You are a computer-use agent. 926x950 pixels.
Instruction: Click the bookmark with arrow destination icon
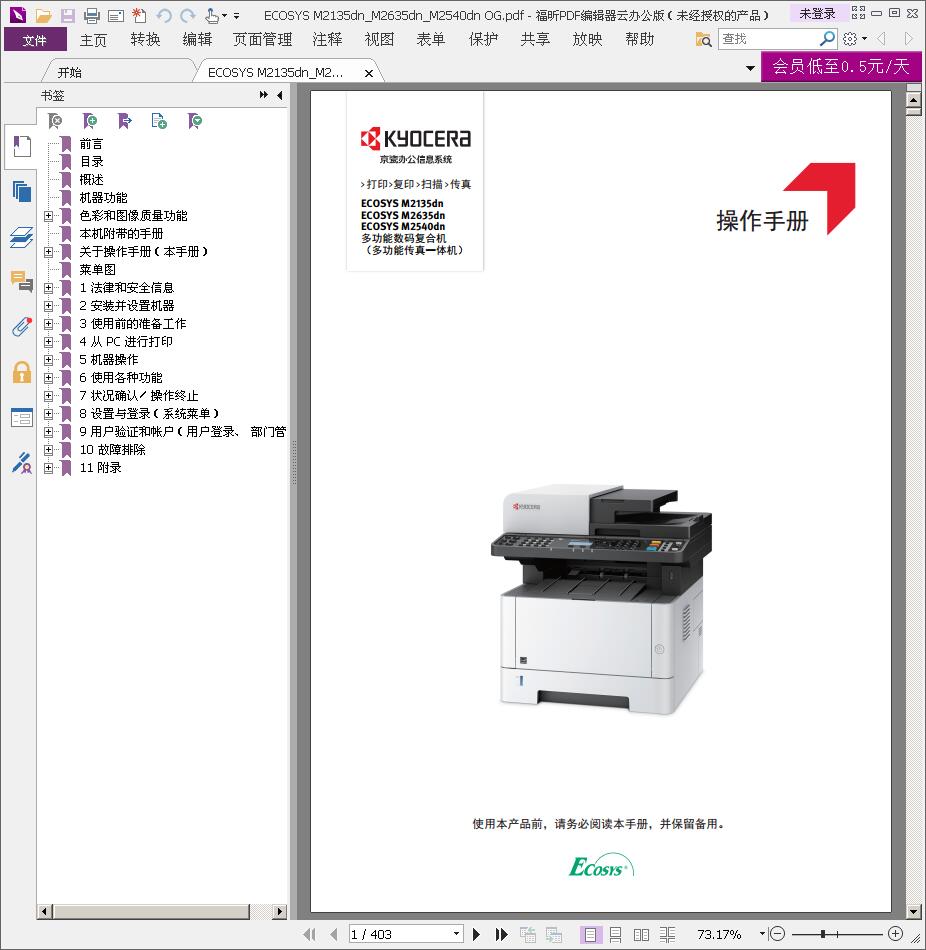point(124,121)
